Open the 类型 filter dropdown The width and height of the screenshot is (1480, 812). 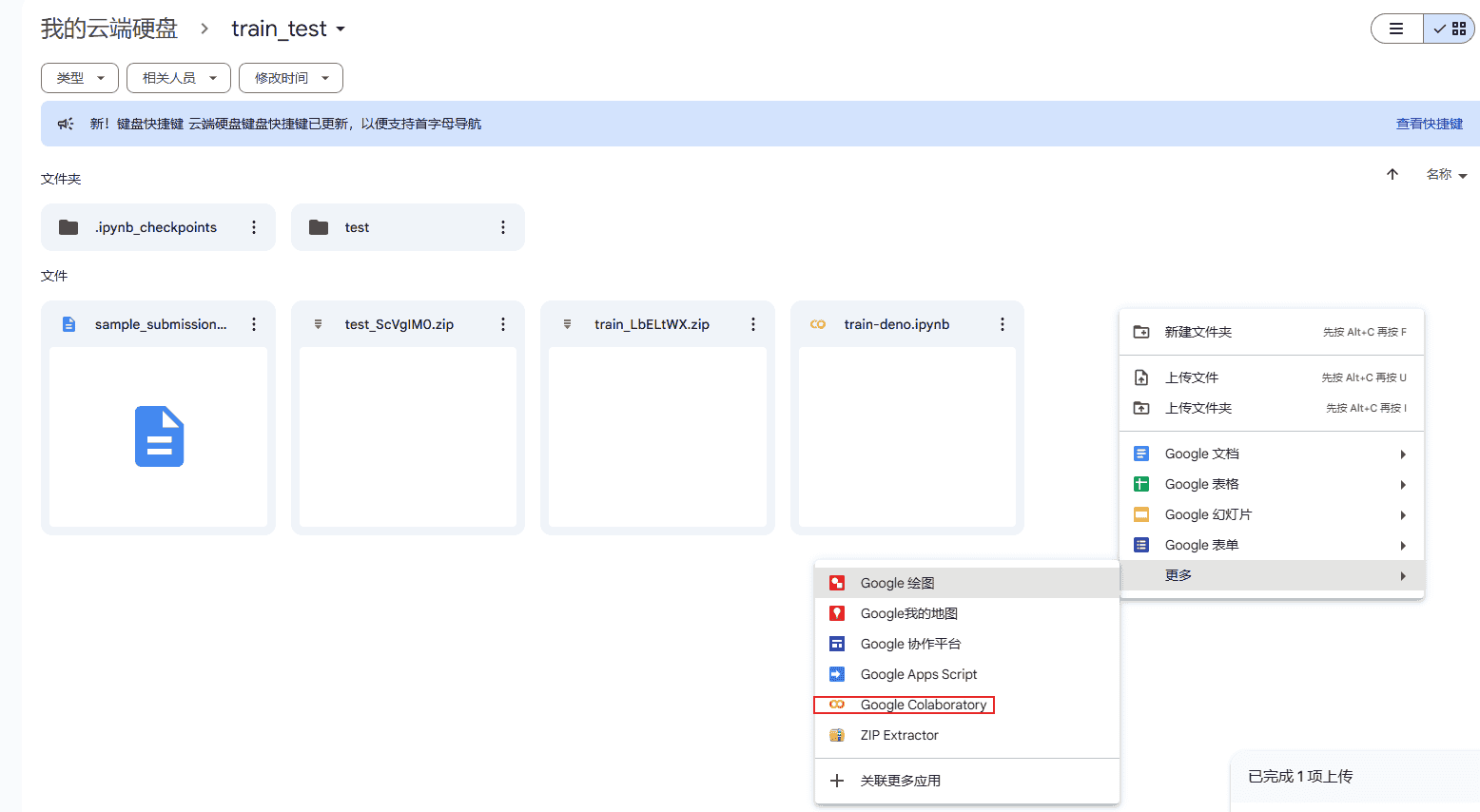pos(79,77)
